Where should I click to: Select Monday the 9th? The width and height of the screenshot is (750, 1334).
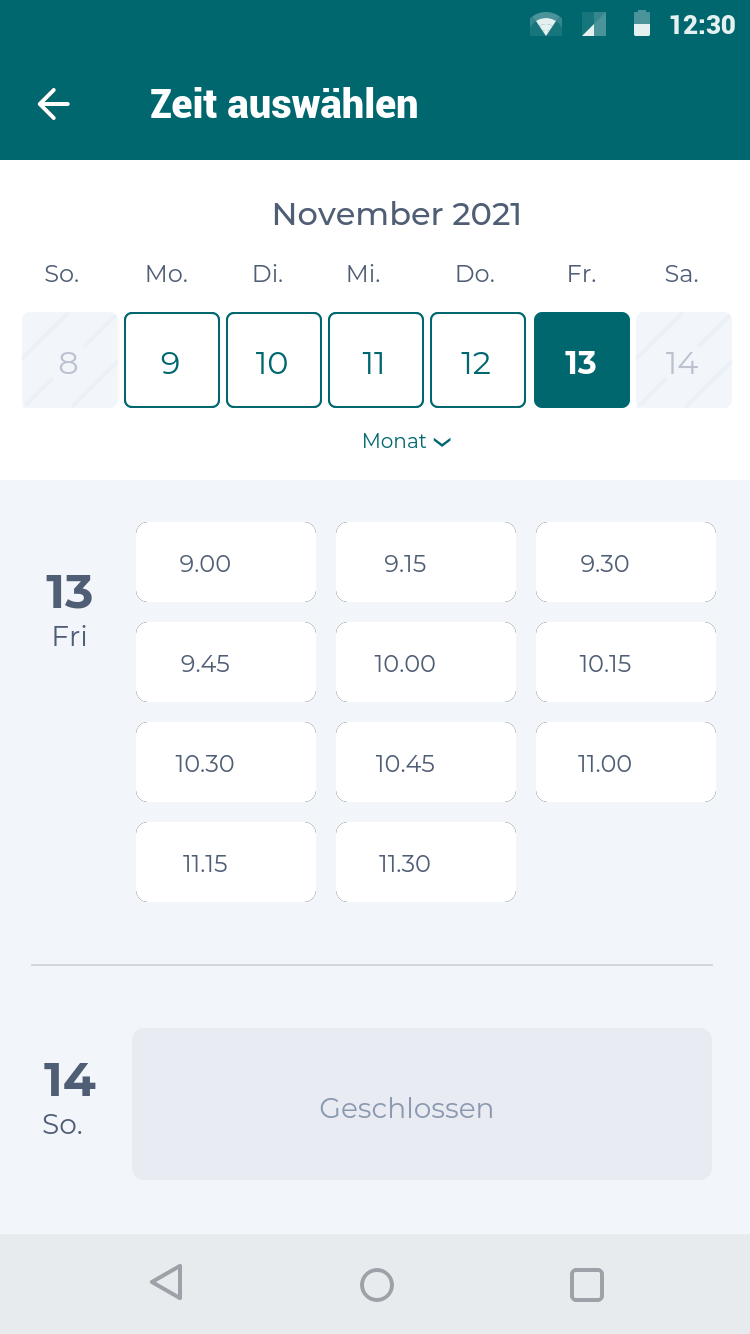point(172,360)
